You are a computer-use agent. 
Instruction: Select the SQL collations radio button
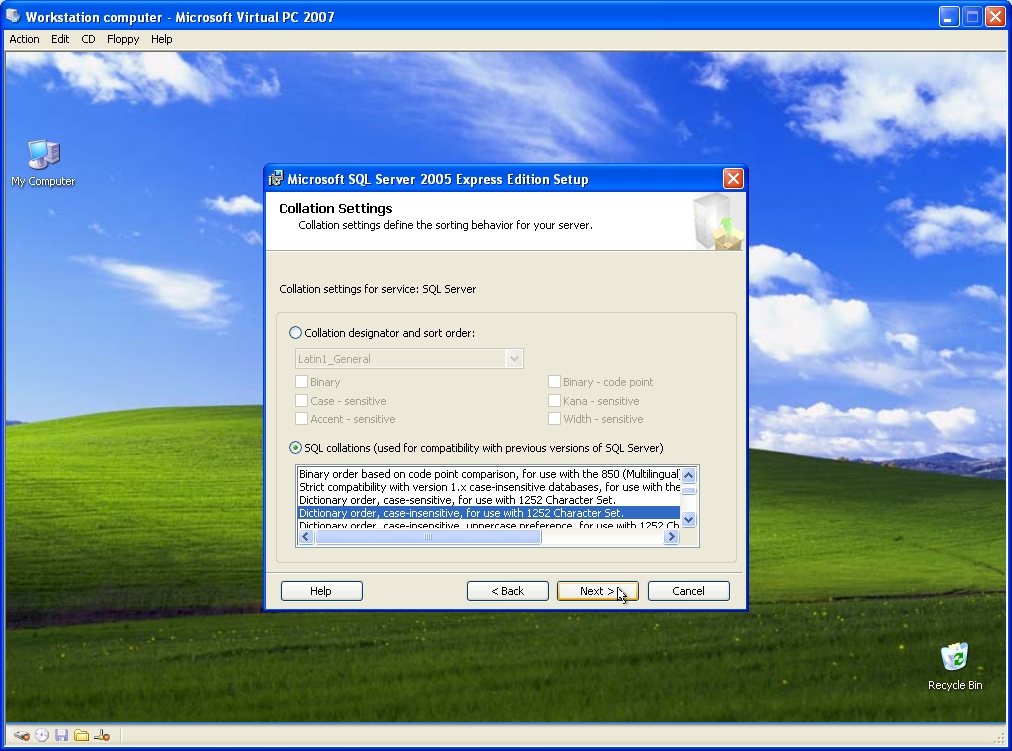[x=295, y=448]
